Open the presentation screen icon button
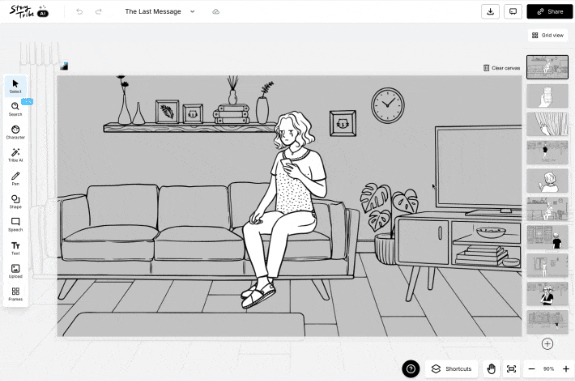This screenshot has height=381, width=575. (513, 12)
